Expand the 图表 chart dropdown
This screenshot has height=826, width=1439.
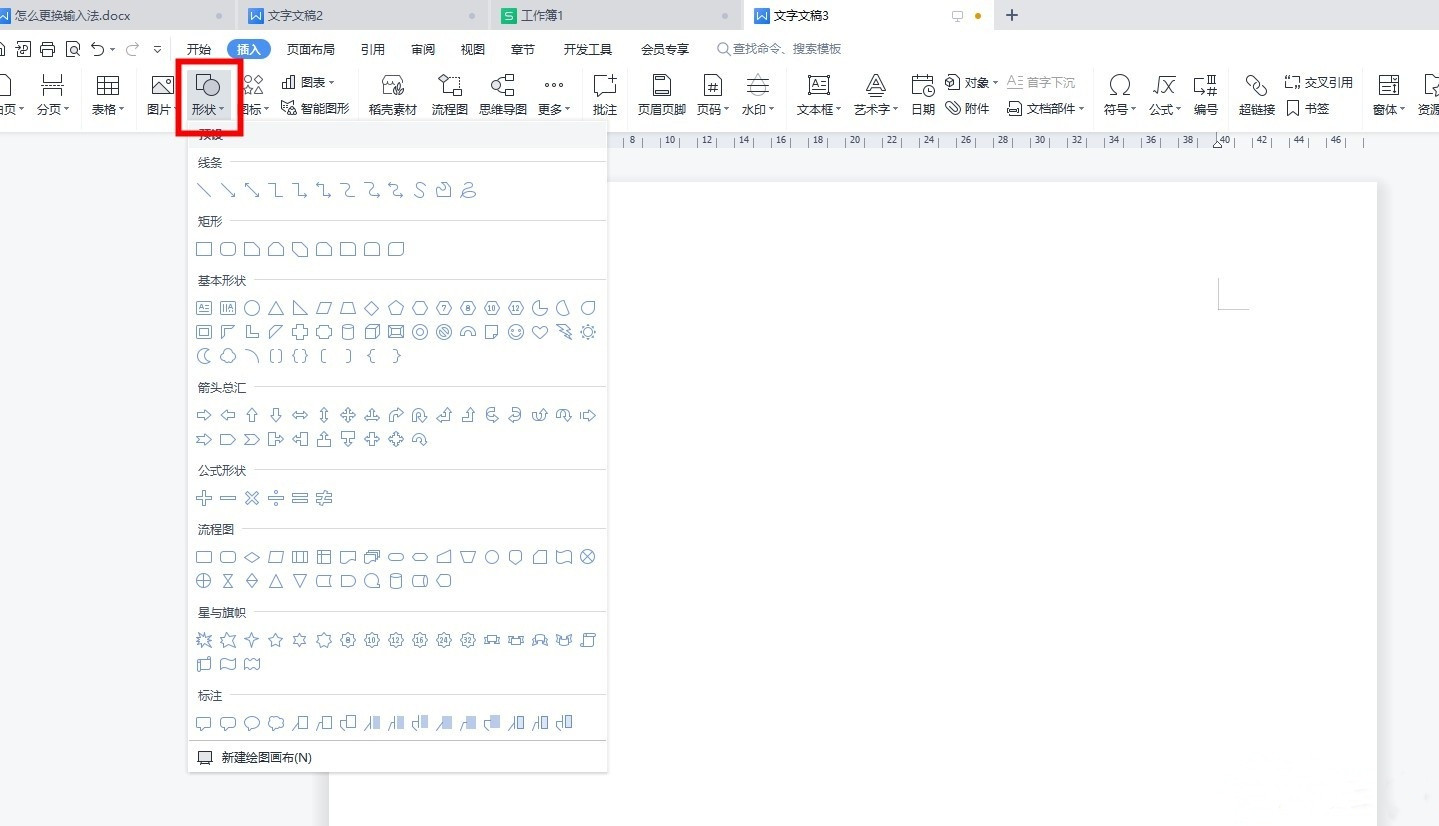pos(308,82)
